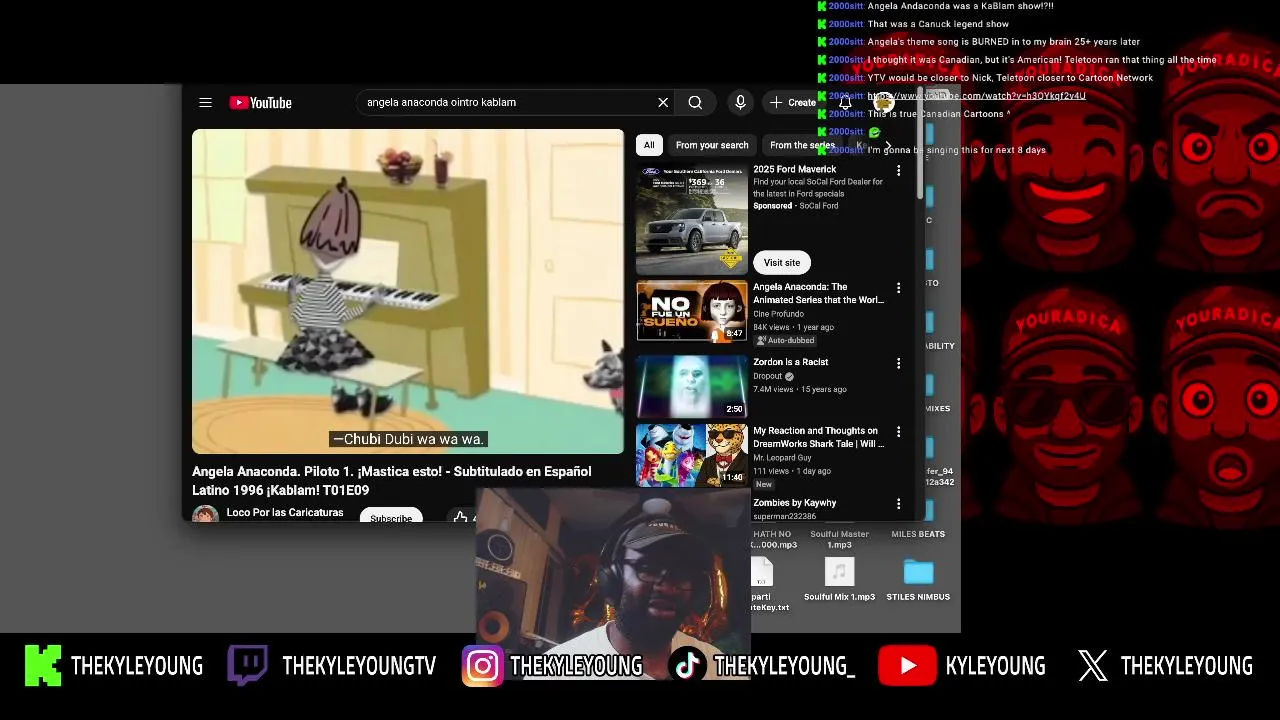Open the 'Cine Profundo' channel name

coord(778,314)
